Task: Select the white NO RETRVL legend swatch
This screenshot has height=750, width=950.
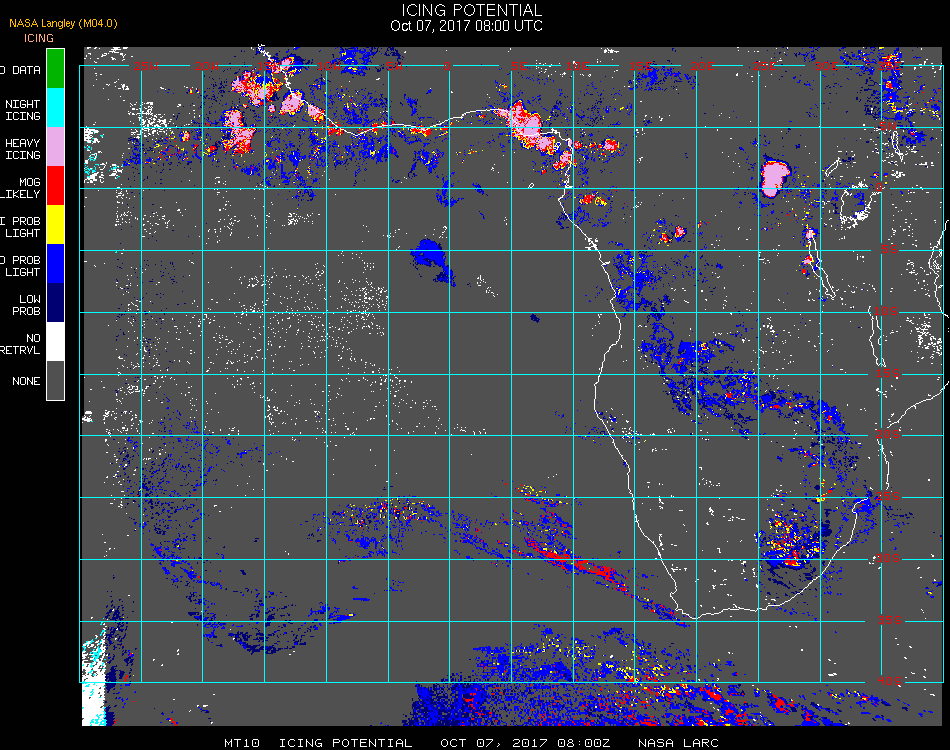Action: 56,341
